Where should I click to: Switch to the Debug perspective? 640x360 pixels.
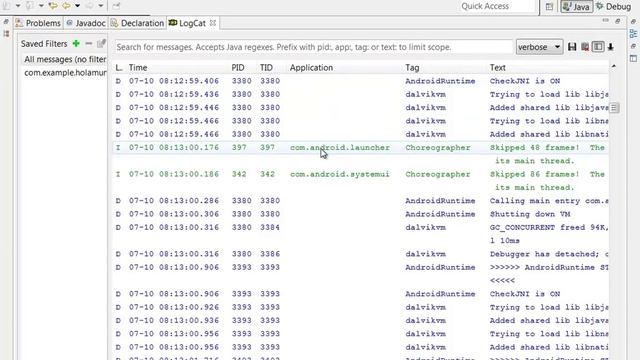(x=613, y=7)
